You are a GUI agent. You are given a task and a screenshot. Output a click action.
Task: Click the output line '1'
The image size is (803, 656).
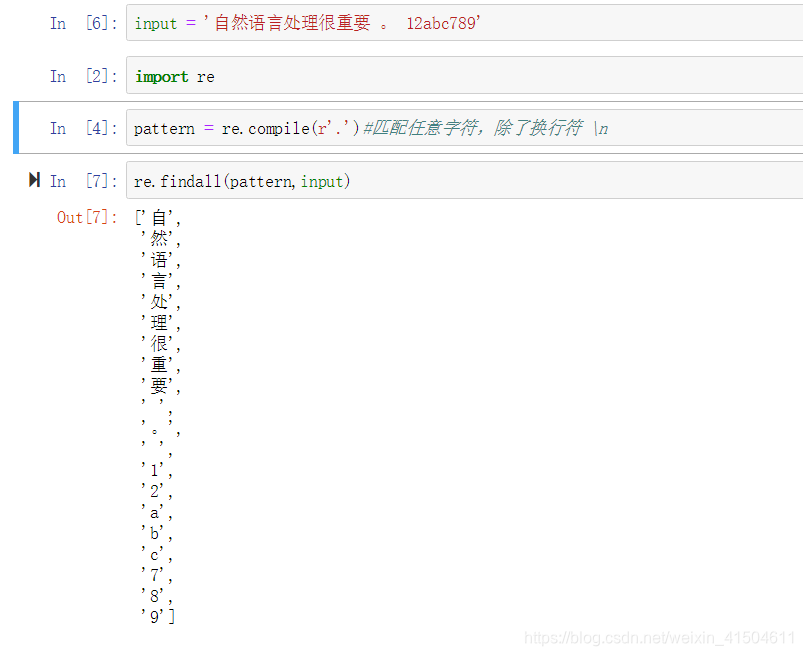[x=157, y=469]
